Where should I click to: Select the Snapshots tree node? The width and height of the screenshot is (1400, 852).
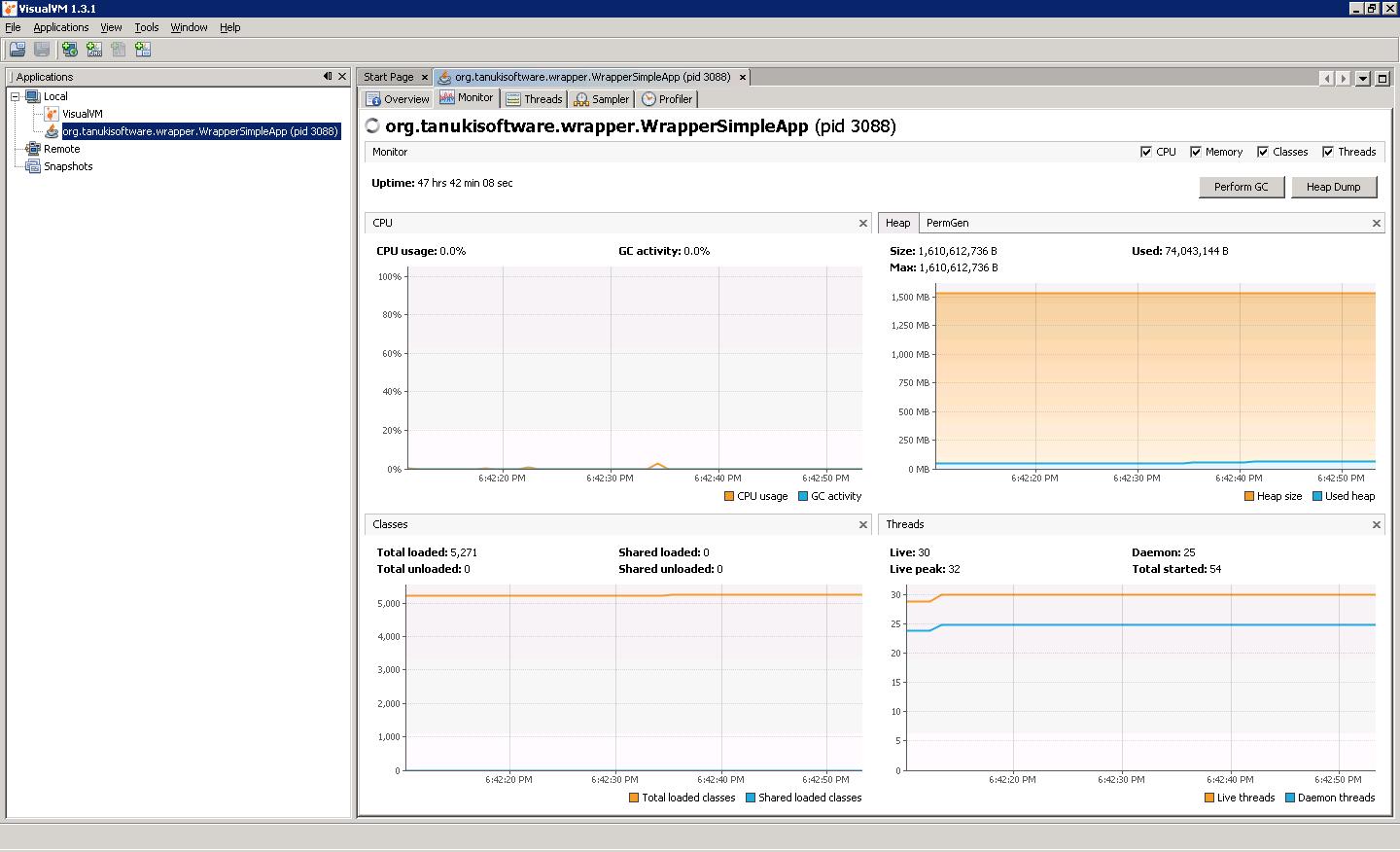pos(68,166)
